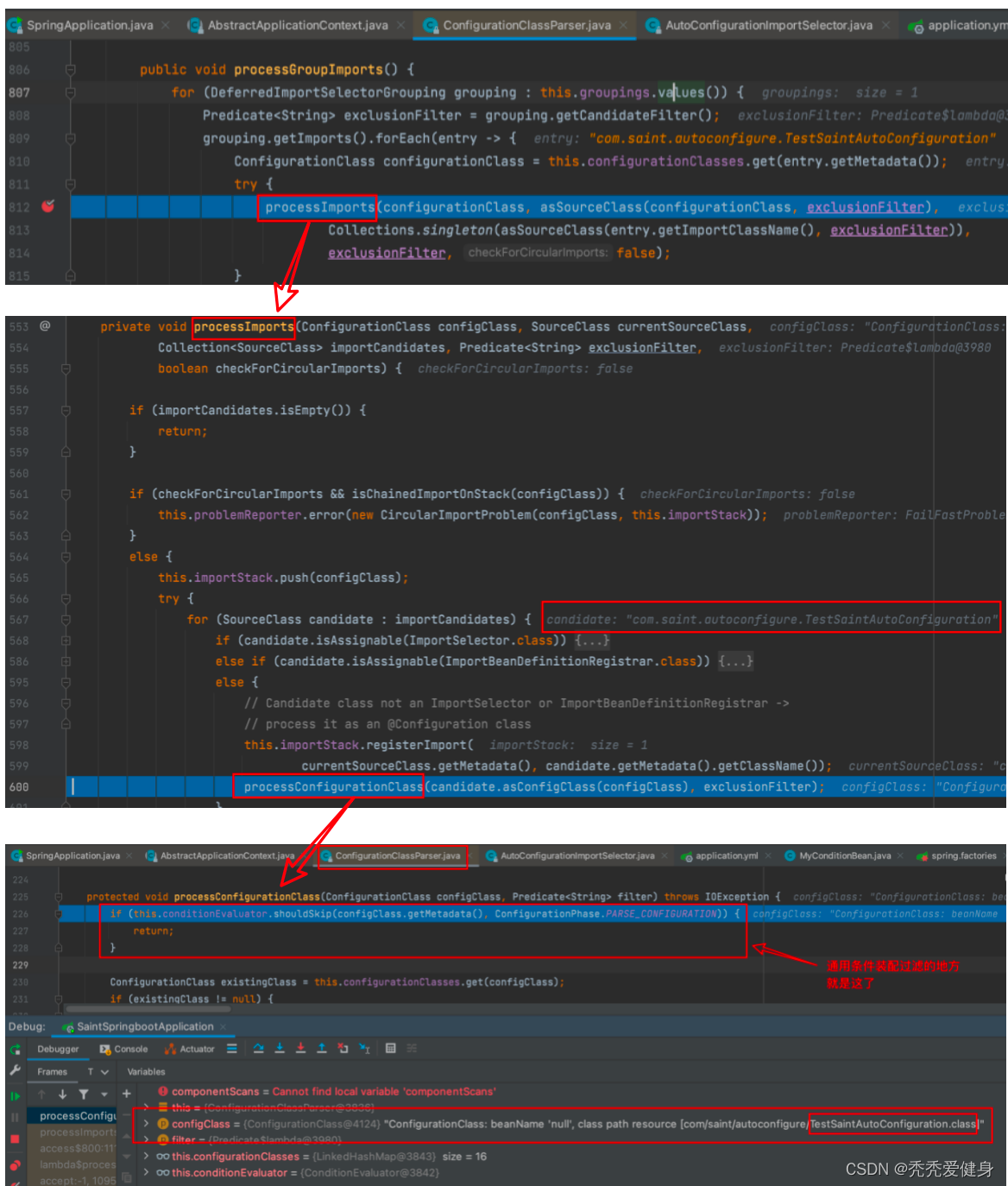
Task: Select the processConfigu frame in Frames list
Action: [78, 1116]
